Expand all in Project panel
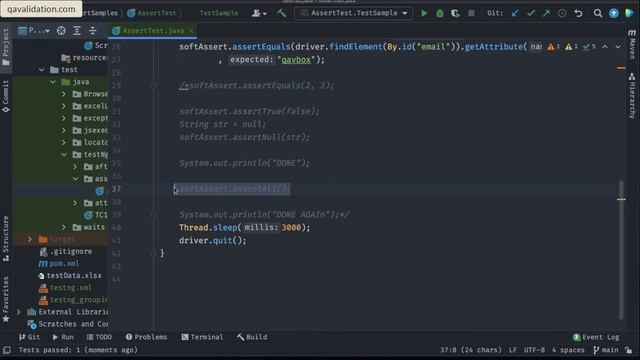This screenshot has height=360, width=640. [x=77, y=31]
